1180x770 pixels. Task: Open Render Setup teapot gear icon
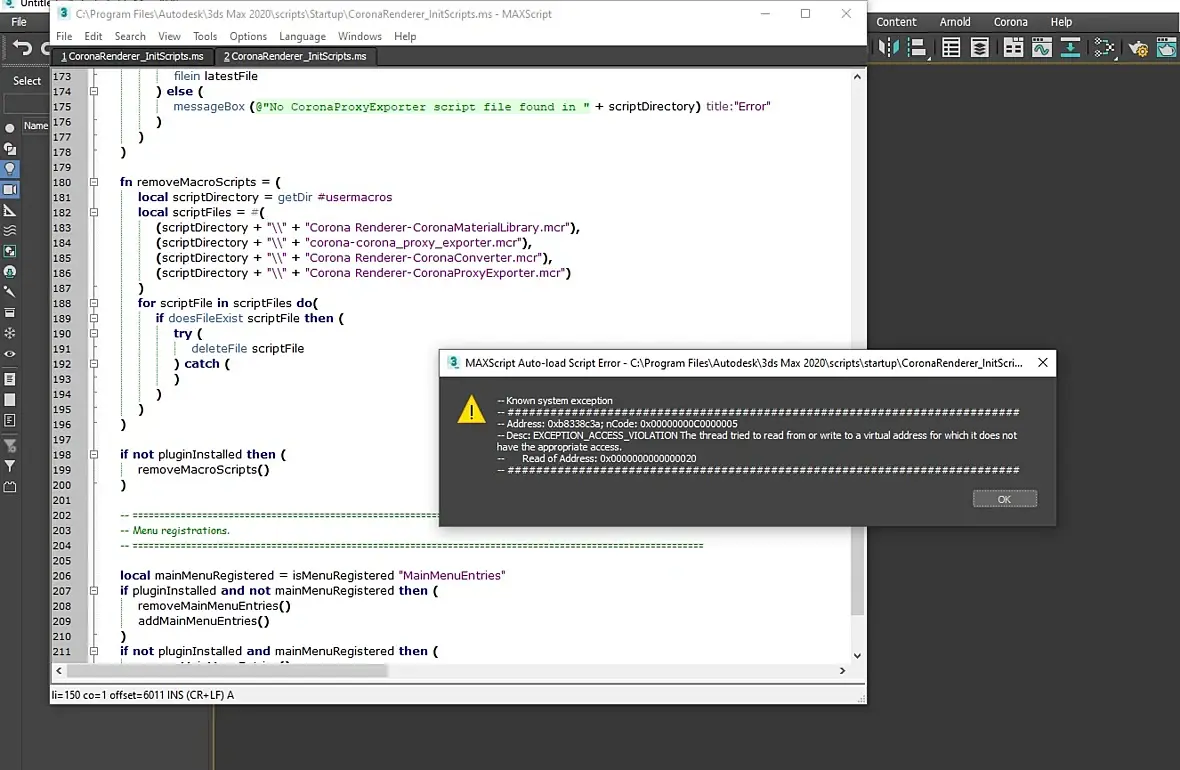pyautogui.click(x=1138, y=48)
